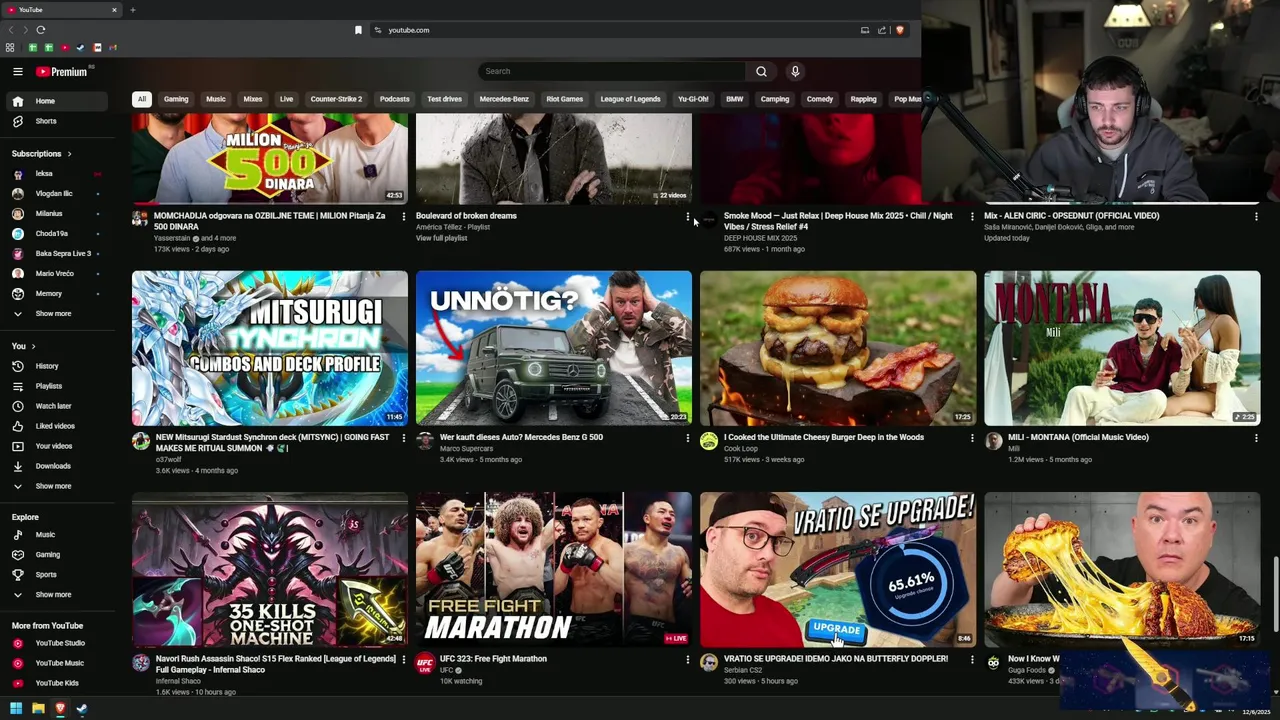Open the Mario Vrećo subscription channel
This screenshot has height=720, width=1280.
click(56, 274)
